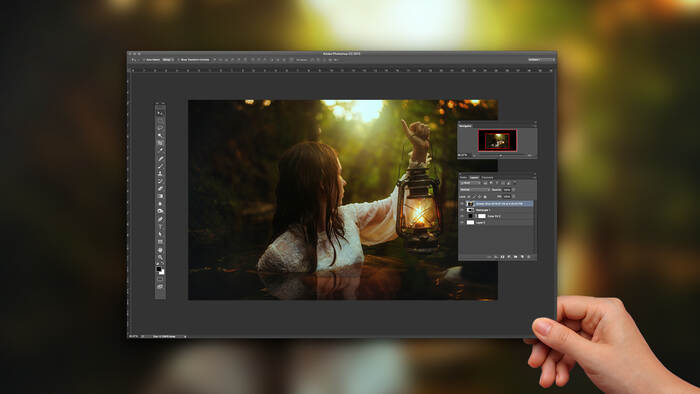The height and width of the screenshot is (394, 700).
Task: Click the Auto-Select option in options bar
Action: coord(152,60)
